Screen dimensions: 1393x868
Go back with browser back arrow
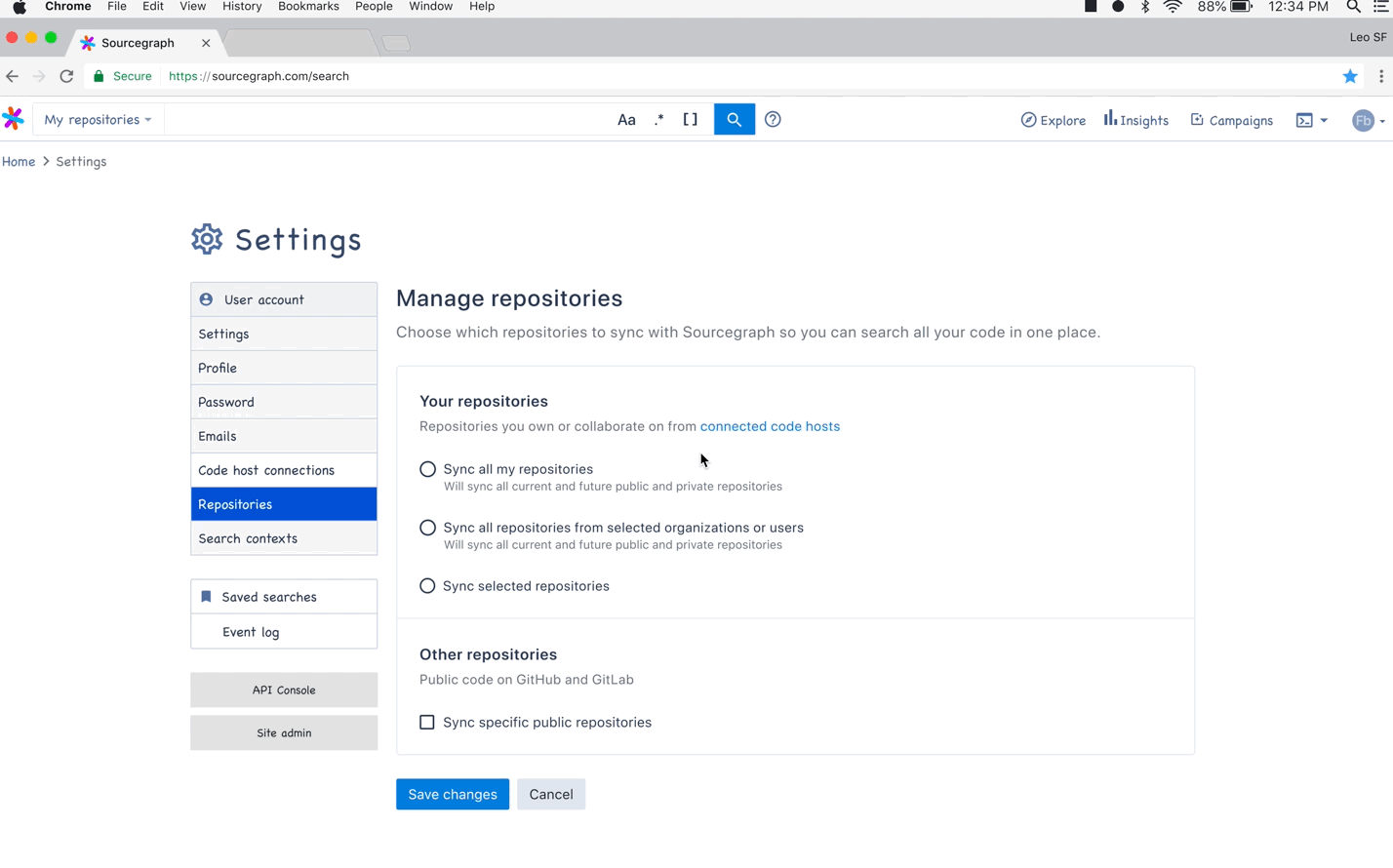pyautogui.click(x=13, y=76)
